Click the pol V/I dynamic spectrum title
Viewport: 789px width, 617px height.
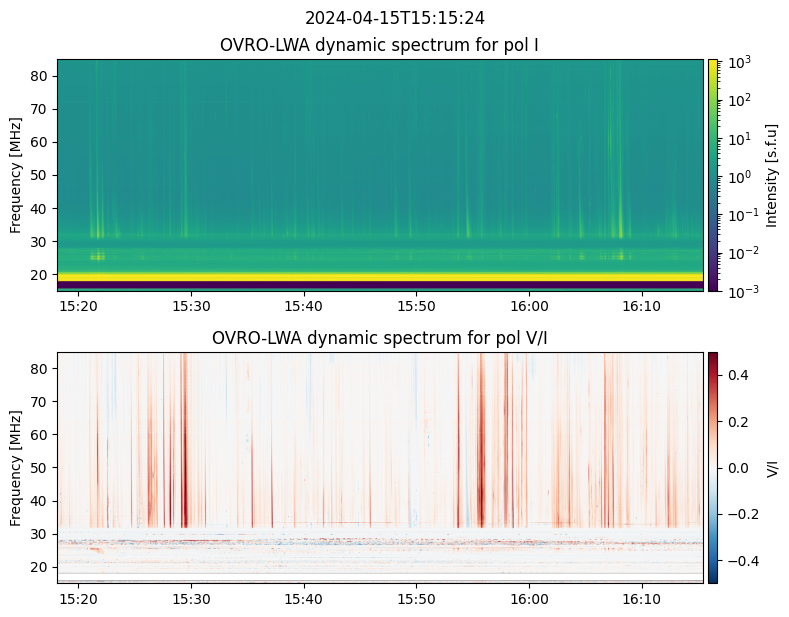(380, 339)
